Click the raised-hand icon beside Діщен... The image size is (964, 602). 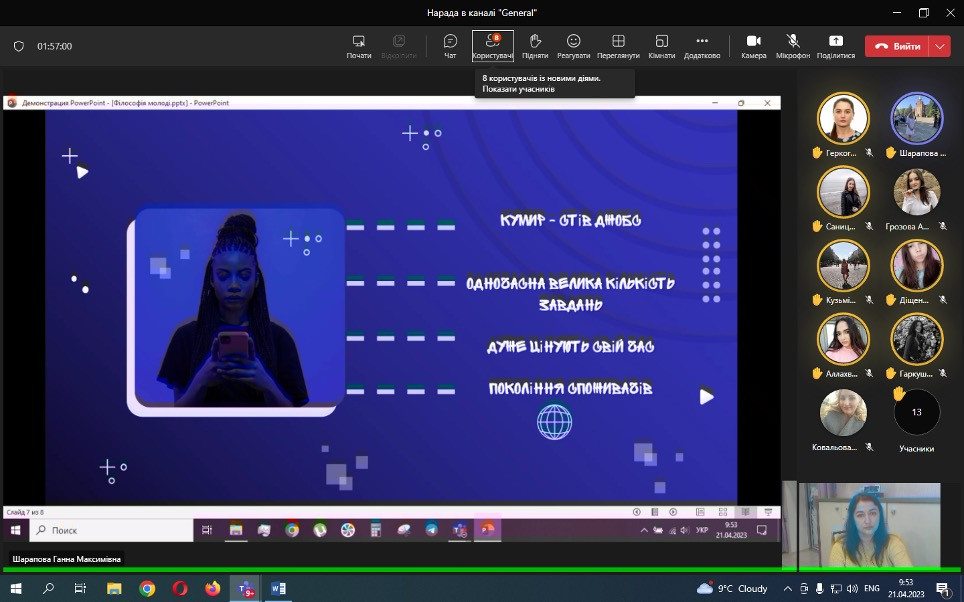coord(891,300)
